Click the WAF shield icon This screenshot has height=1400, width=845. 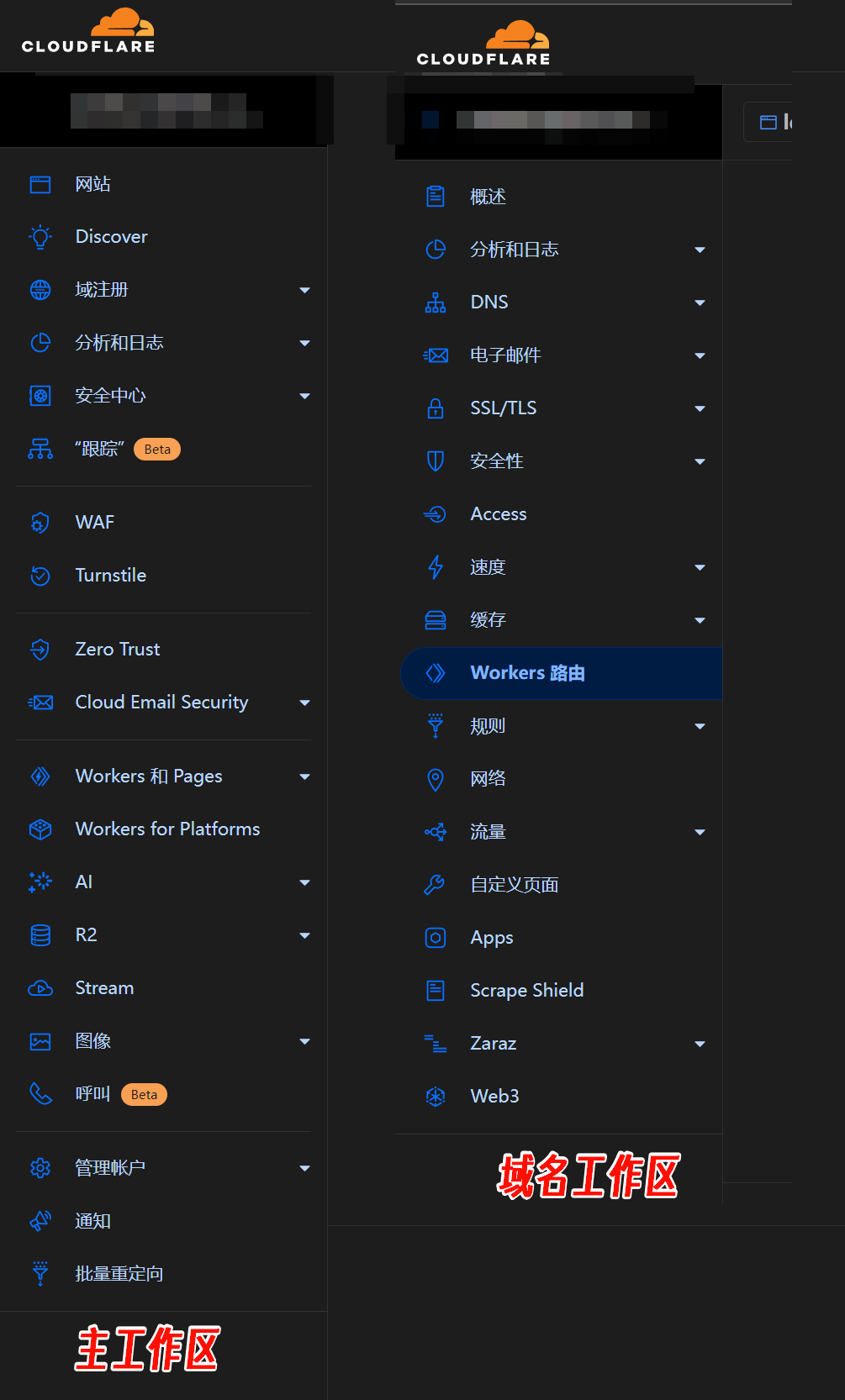tap(40, 523)
